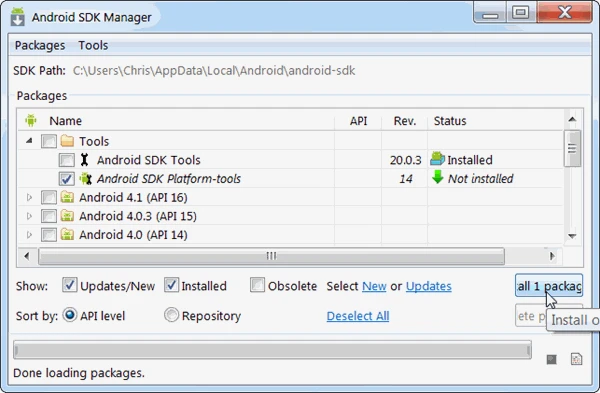The height and width of the screenshot is (393, 600).
Task: Click the green Android icon in Name header
Action: (x=31, y=121)
